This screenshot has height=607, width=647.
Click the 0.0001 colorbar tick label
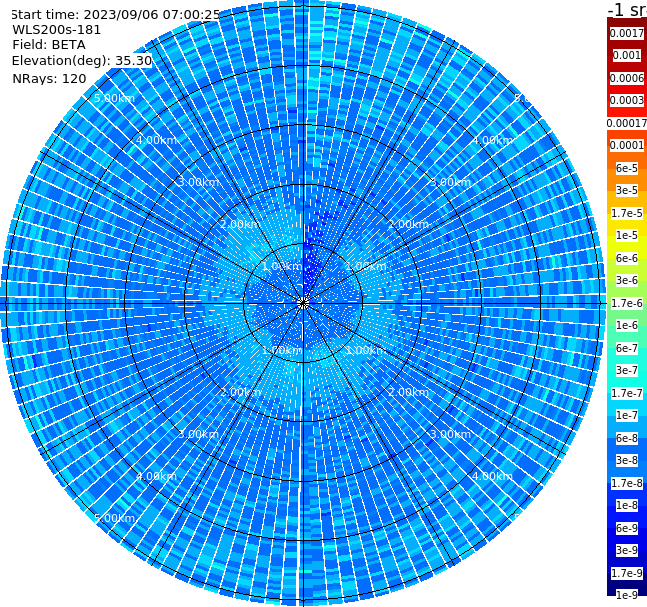627,145
